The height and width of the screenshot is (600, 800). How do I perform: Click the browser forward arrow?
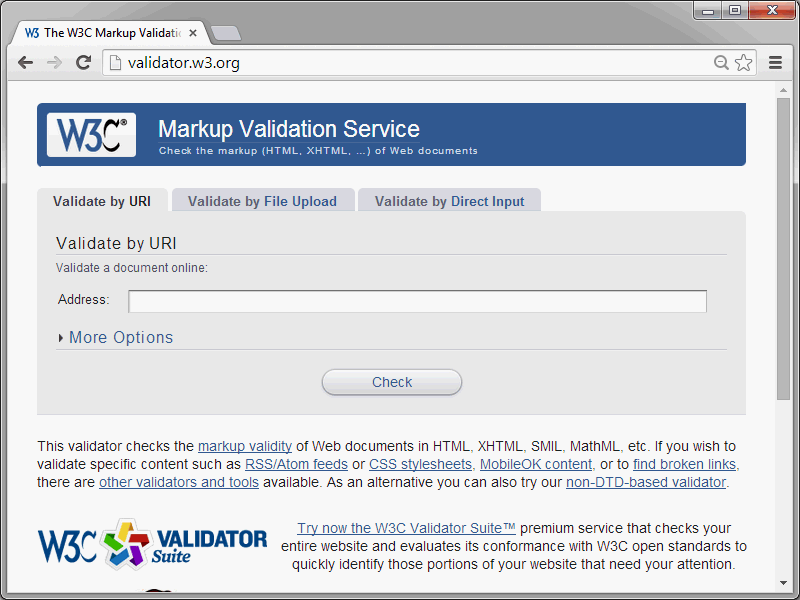pyautogui.click(x=54, y=63)
